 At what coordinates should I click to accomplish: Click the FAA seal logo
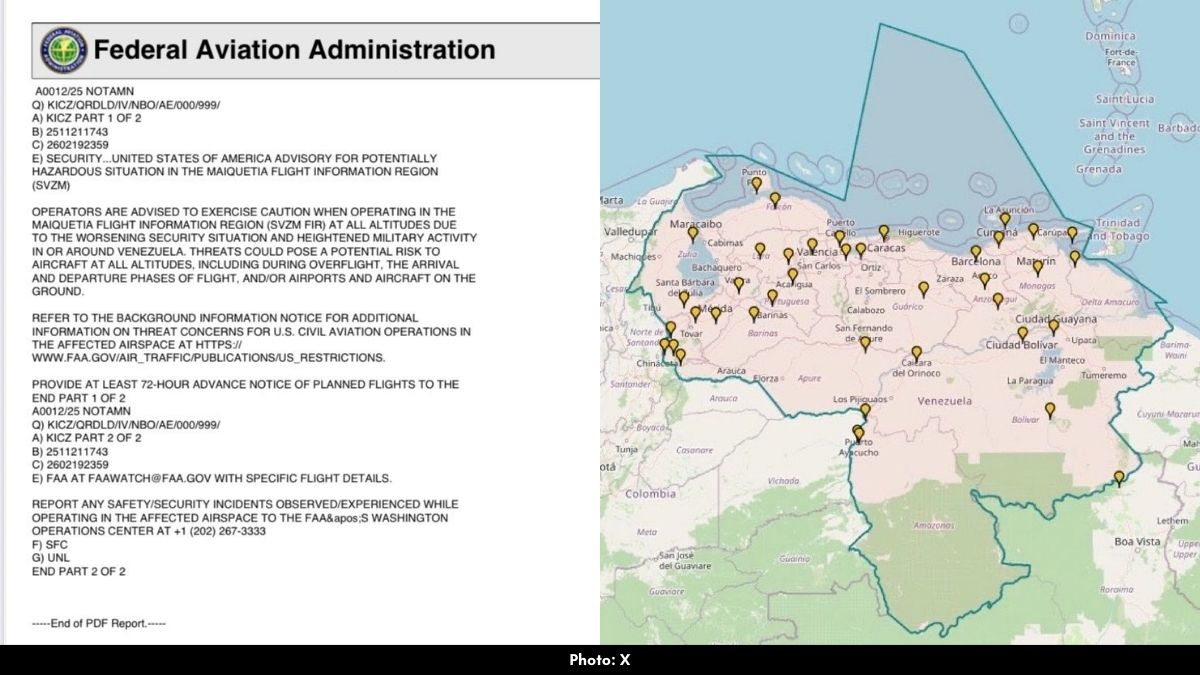[x=62, y=48]
